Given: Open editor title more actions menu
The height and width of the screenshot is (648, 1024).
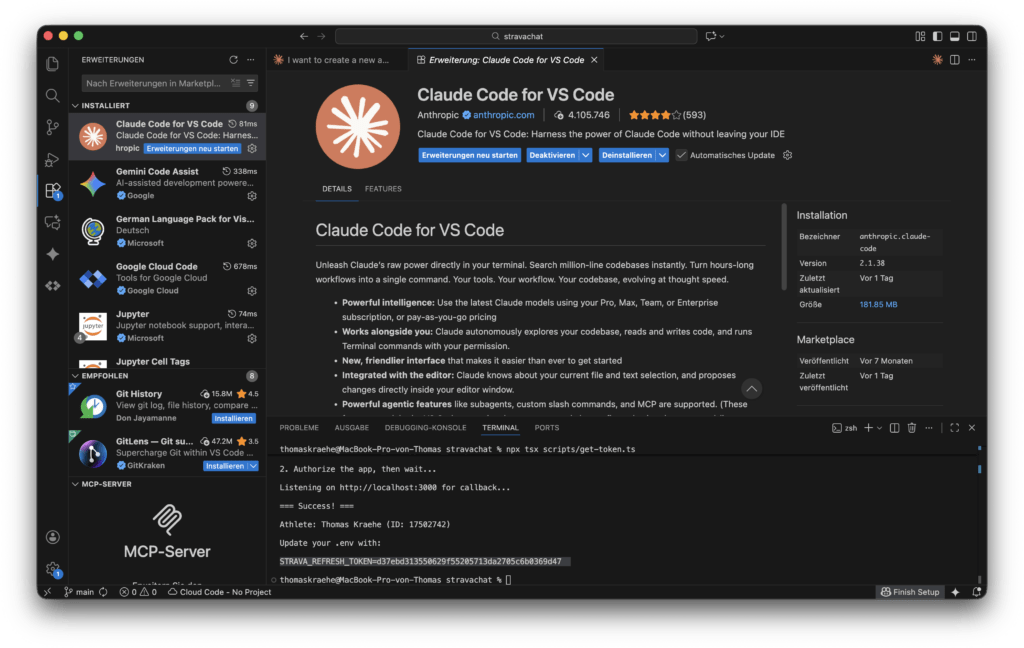Looking at the screenshot, I should pos(972,59).
